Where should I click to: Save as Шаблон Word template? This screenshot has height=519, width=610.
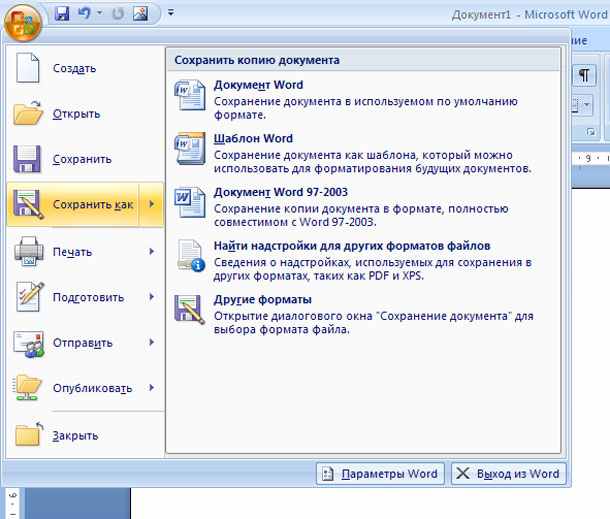[363, 153]
